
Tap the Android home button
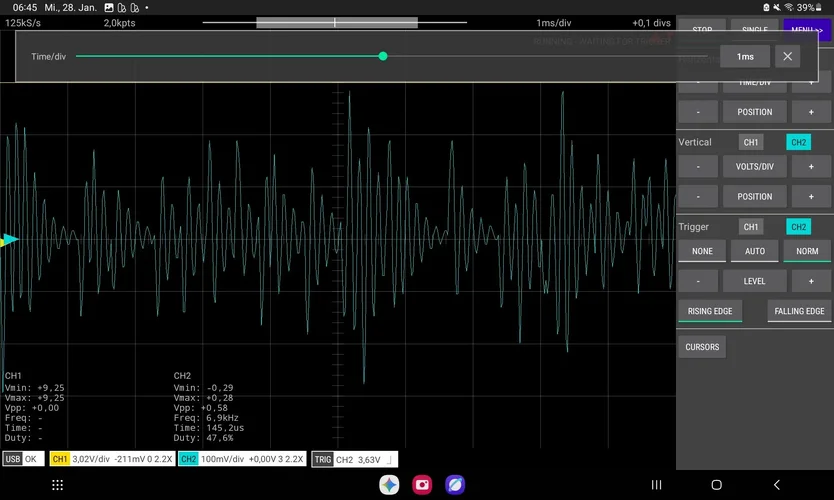pyautogui.click(x=716, y=485)
